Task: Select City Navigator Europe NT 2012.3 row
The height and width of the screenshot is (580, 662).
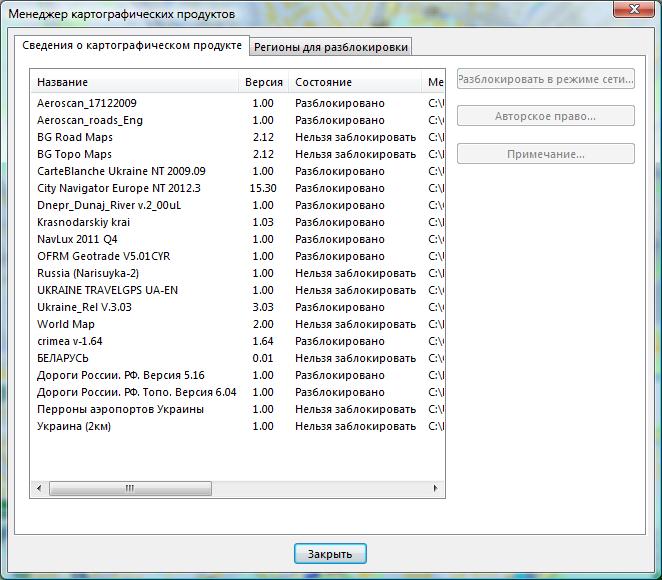Action: coord(119,188)
